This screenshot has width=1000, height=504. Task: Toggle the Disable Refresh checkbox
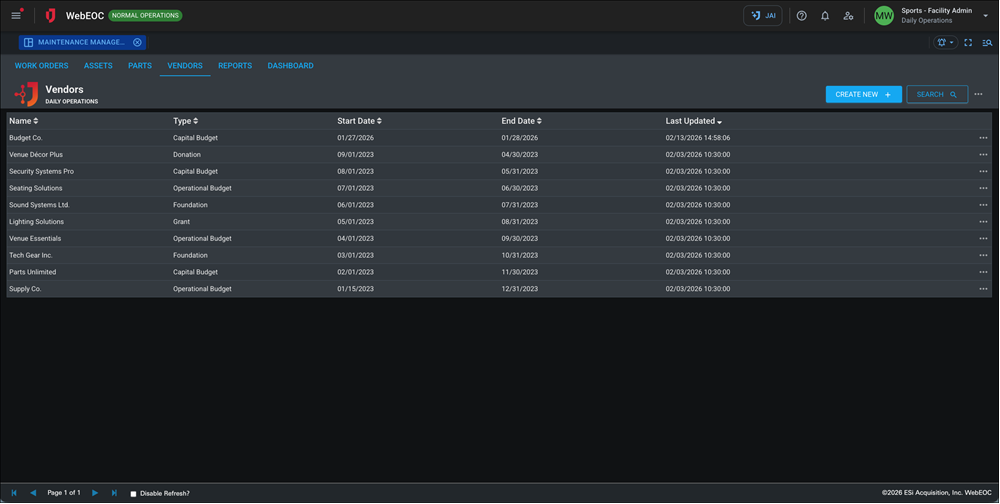coord(133,494)
